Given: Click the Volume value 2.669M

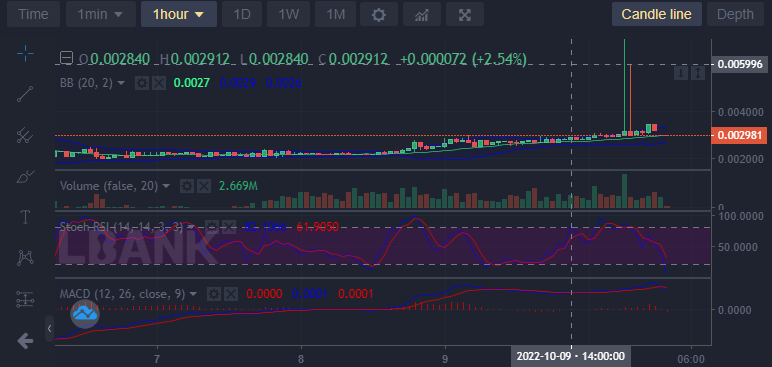Looking at the screenshot, I should pyautogui.click(x=239, y=186).
